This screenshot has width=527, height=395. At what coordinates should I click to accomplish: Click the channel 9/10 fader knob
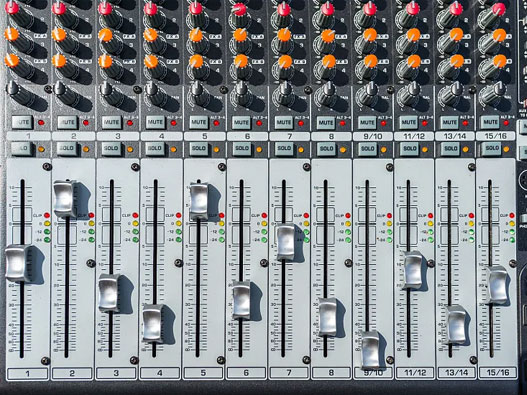[x=371, y=350]
